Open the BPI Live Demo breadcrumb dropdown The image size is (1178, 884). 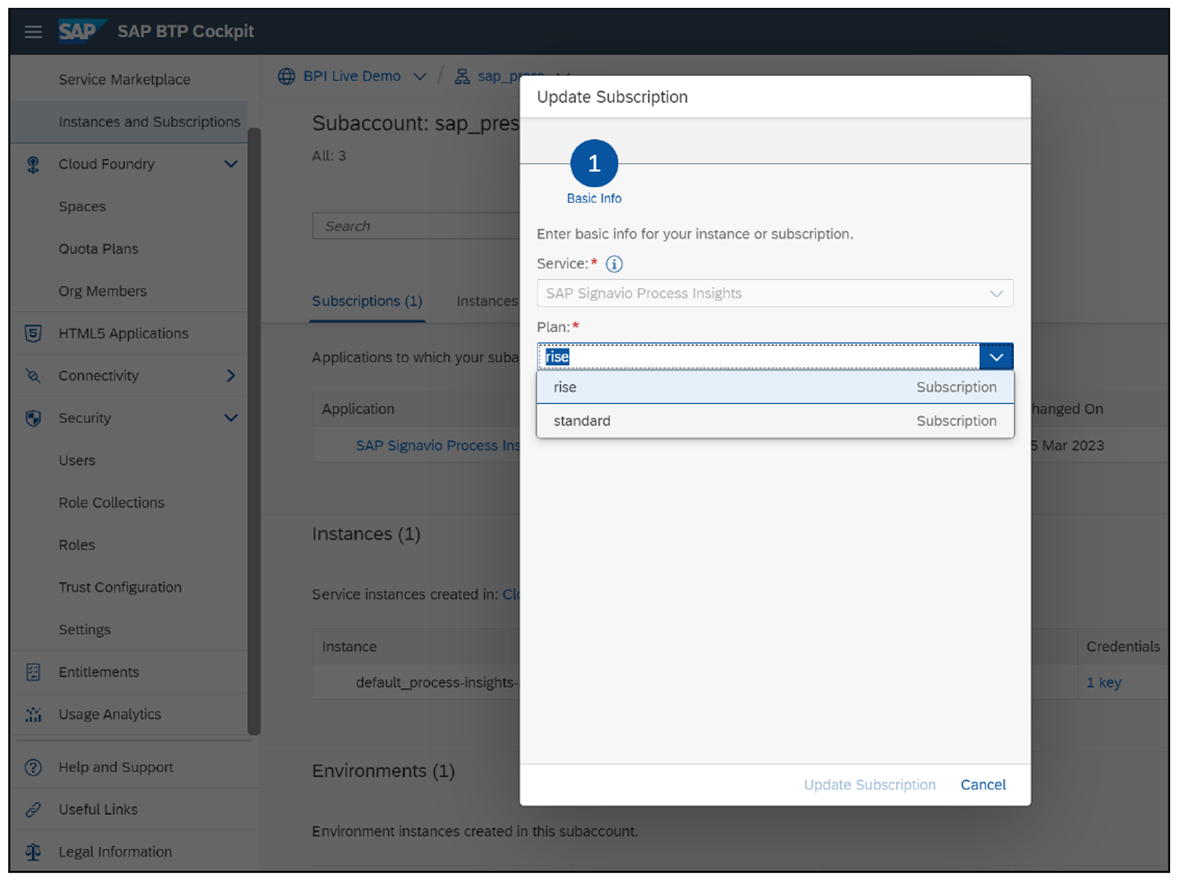(419, 77)
